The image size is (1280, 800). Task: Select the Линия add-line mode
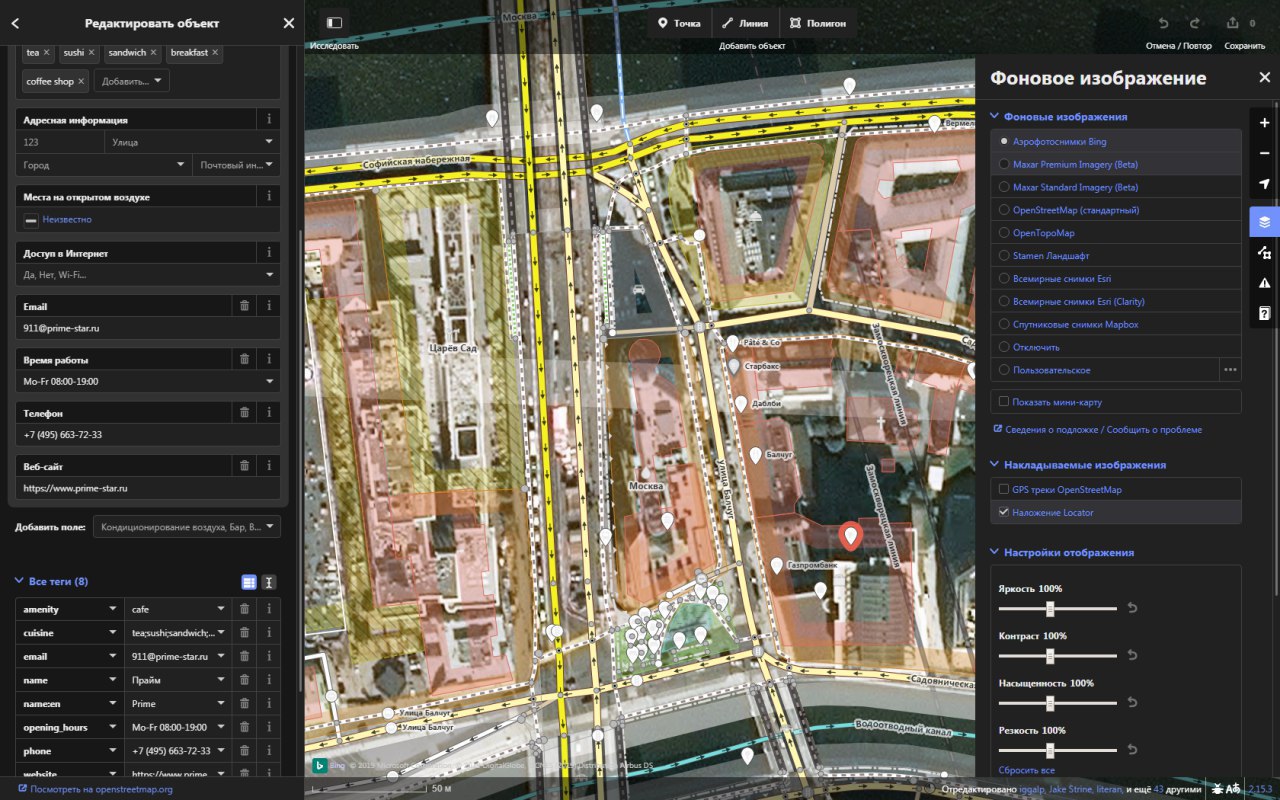[745, 23]
